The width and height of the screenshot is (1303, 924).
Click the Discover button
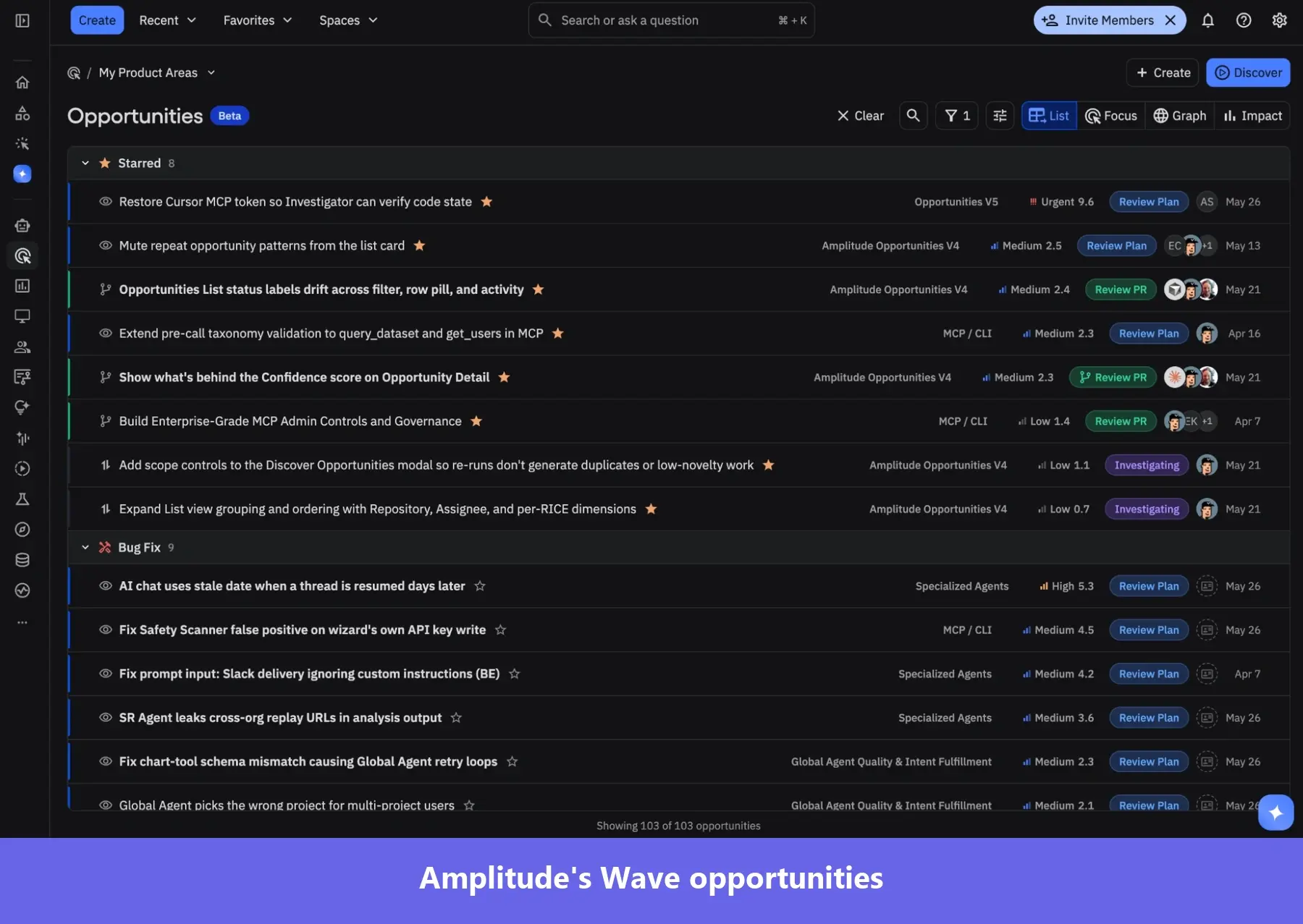[x=1248, y=72]
